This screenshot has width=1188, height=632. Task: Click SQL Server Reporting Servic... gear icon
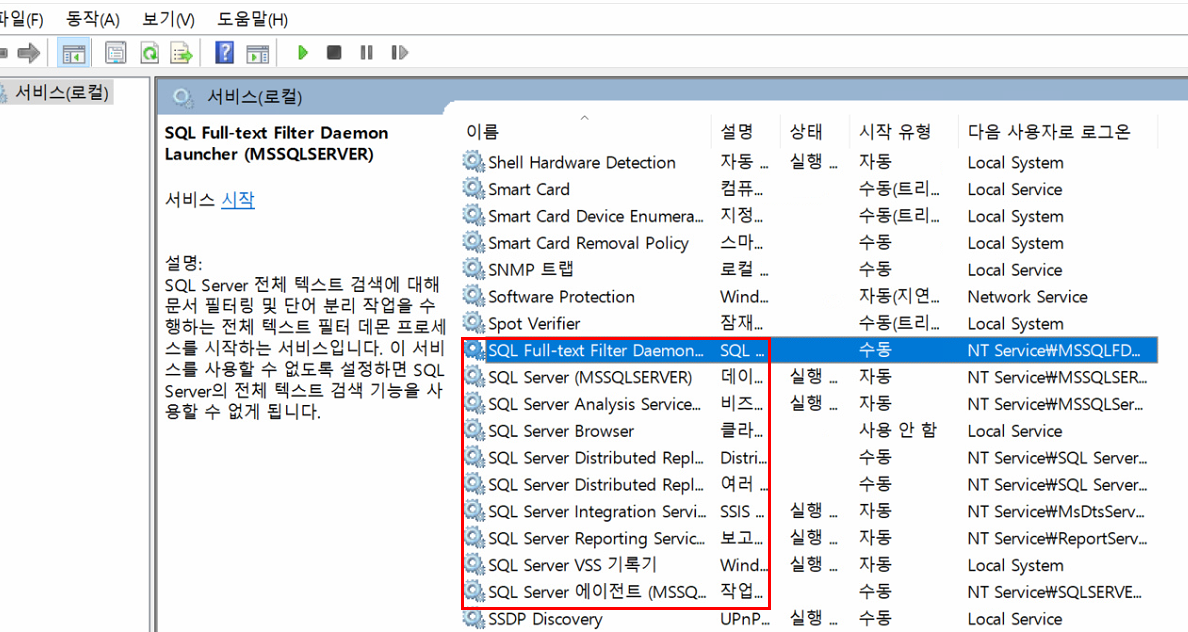(474, 538)
